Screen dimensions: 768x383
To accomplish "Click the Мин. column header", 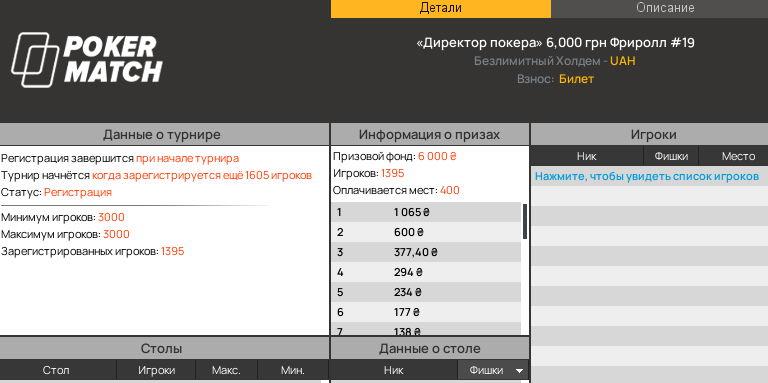I will click(293, 370).
